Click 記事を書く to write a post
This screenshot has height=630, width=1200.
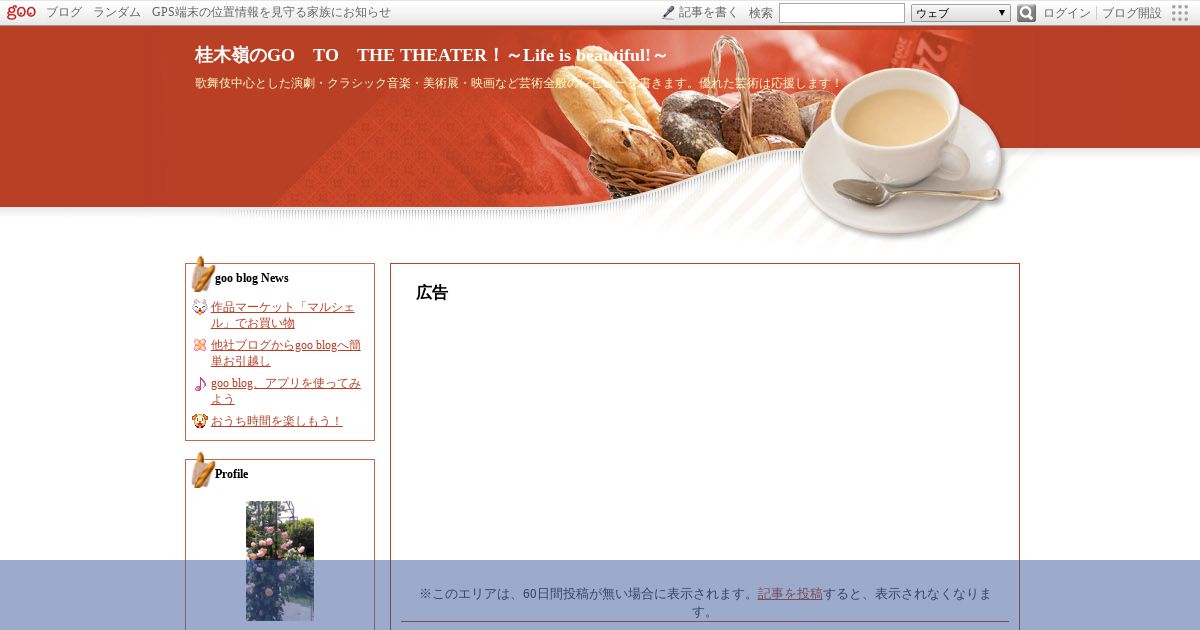click(x=708, y=13)
